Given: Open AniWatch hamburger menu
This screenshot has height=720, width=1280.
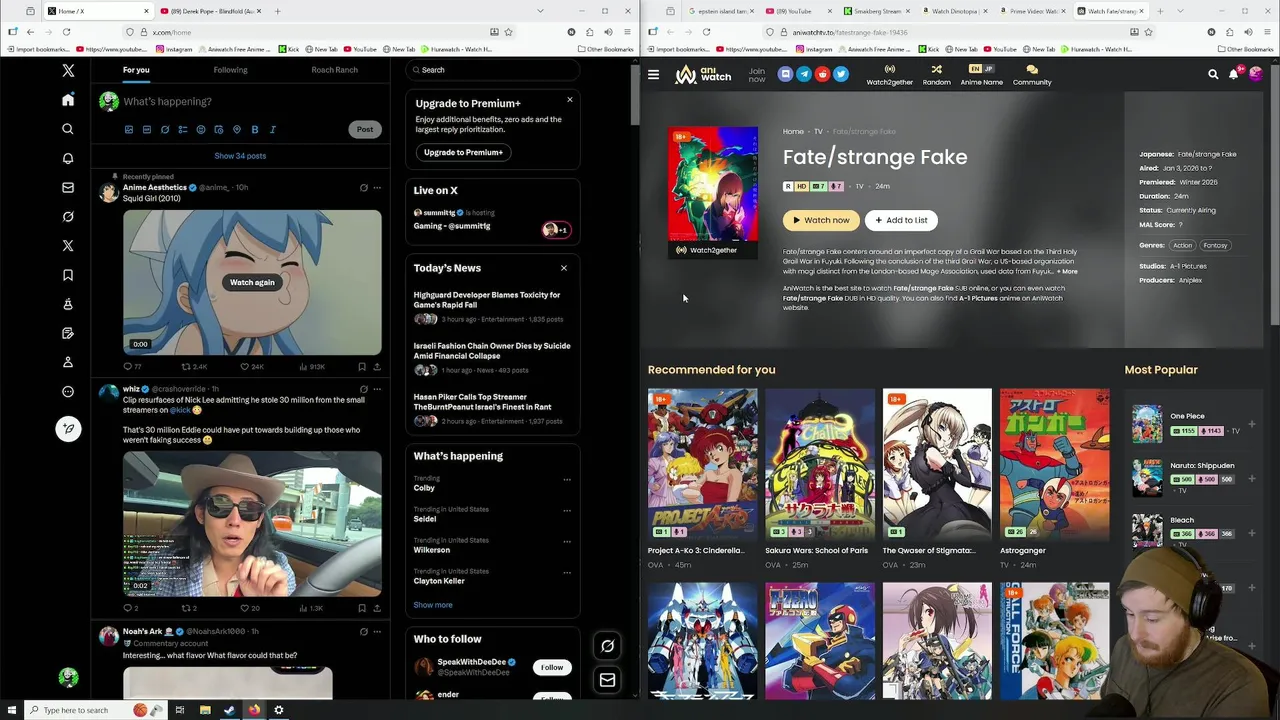Looking at the screenshot, I should pos(653,74).
